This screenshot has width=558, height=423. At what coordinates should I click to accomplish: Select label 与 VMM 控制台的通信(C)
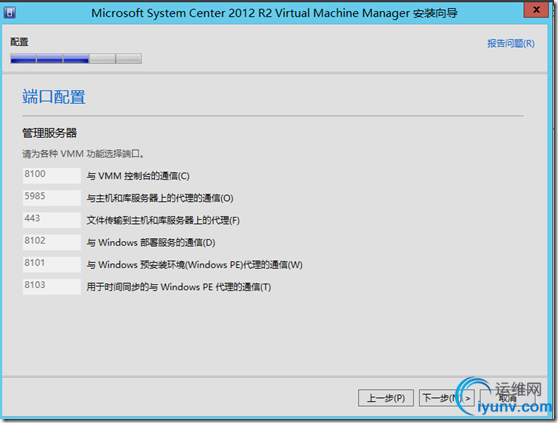click(x=138, y=176)
